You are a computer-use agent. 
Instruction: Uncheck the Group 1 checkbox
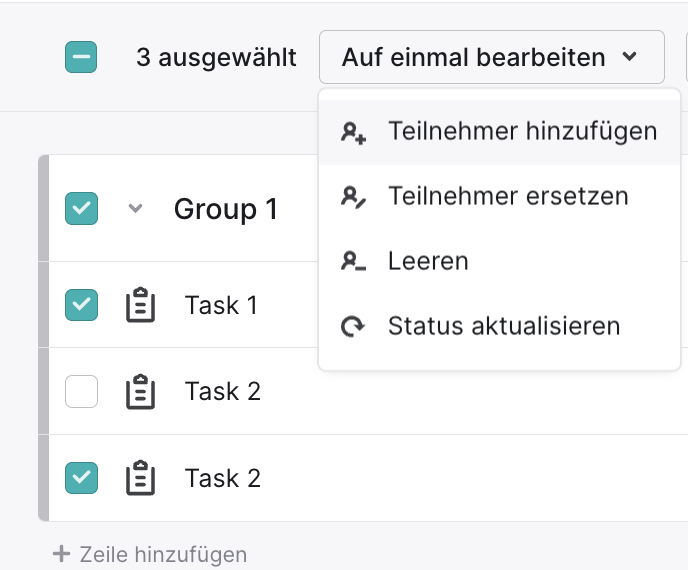(81, 208)
